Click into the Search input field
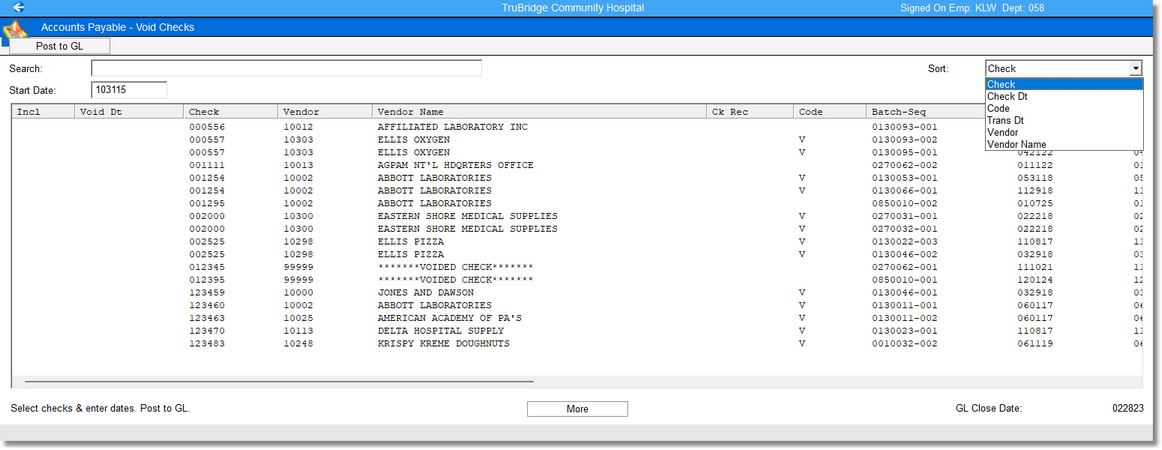Screen dimensions: 1162x450 click(286, 68)
